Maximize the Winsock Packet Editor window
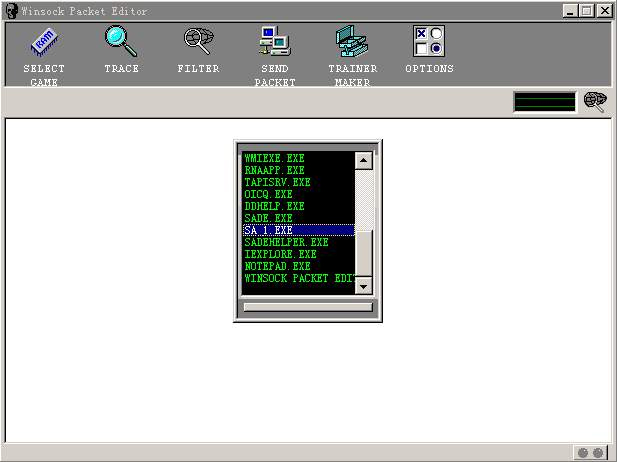The width and height of the screenshot is (617, 462). coord(587,11)
